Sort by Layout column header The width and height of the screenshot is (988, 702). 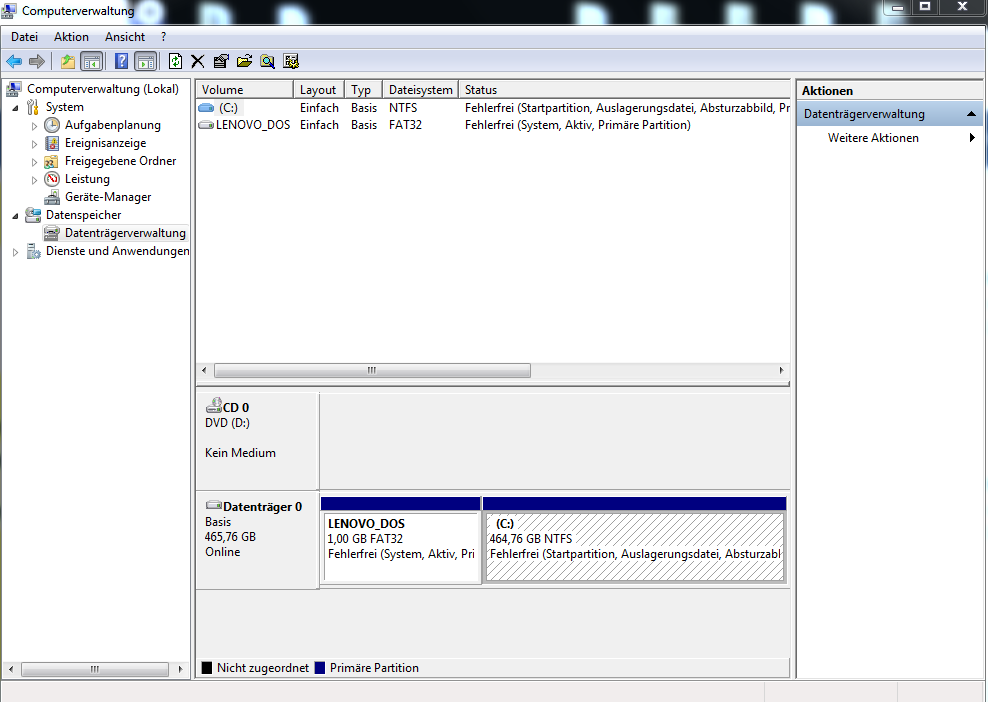click(319, 89)
